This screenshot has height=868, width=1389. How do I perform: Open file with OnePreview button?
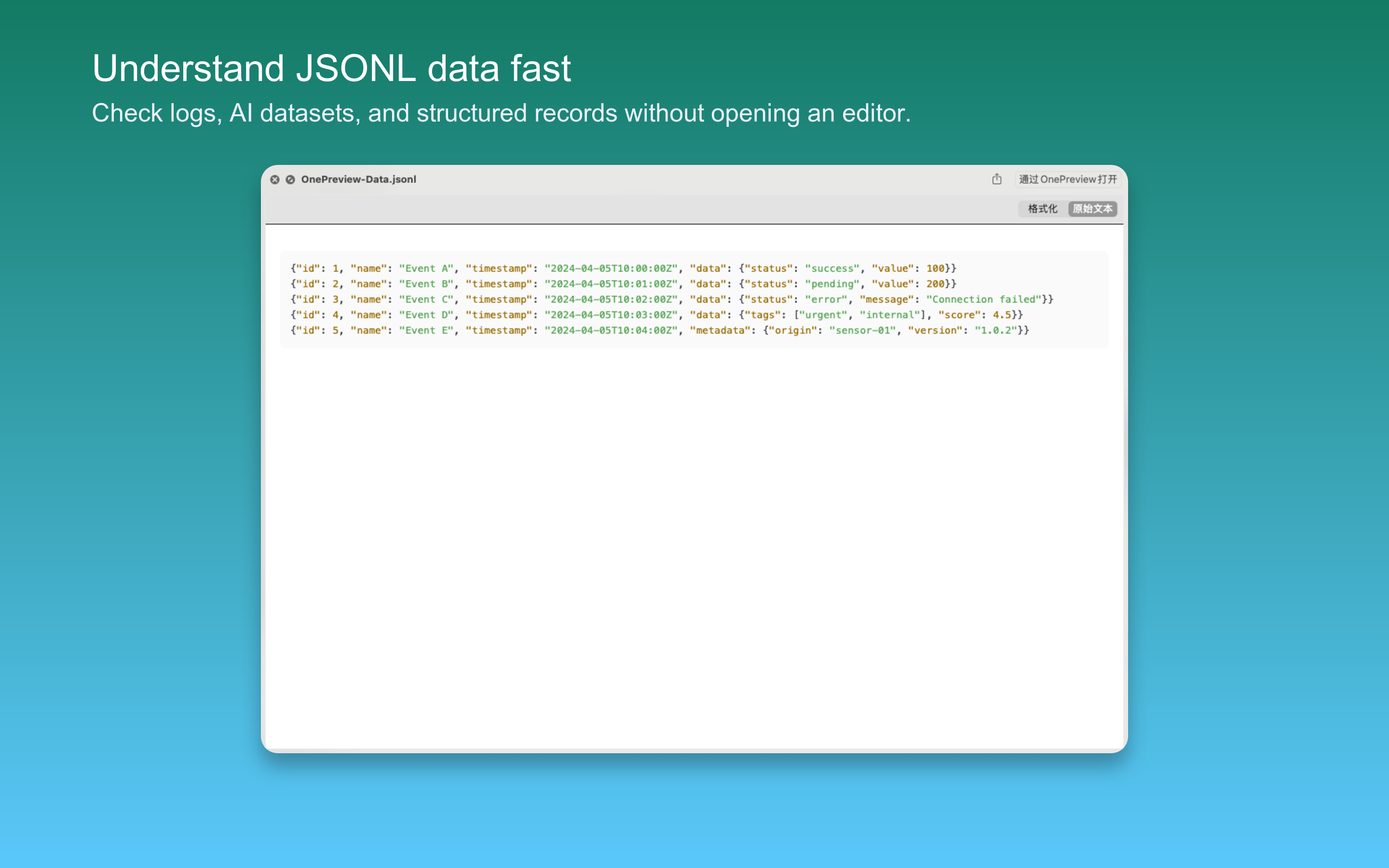point(1068,179)
